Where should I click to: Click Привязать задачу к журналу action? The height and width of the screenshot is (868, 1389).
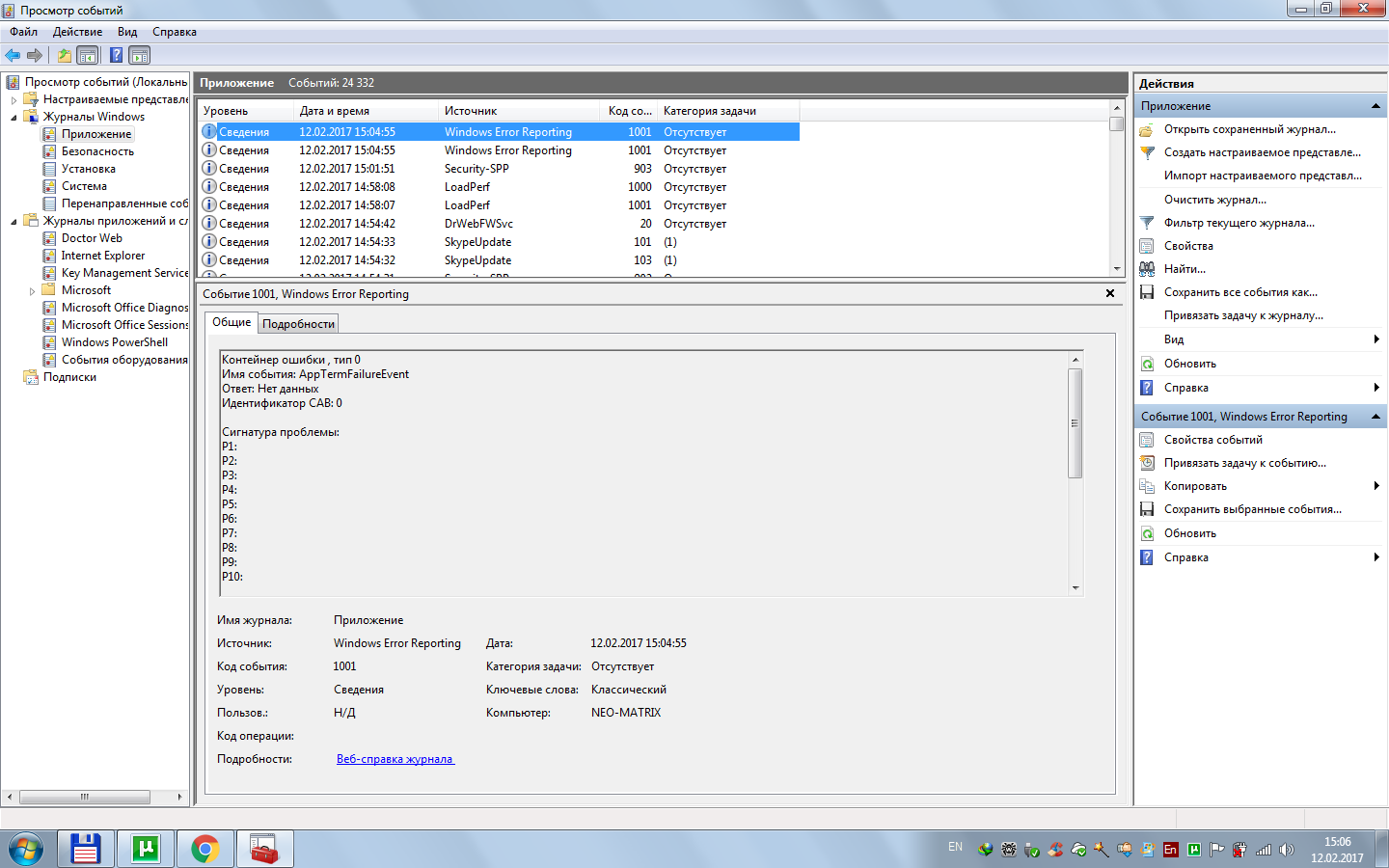click(1243, 315)
